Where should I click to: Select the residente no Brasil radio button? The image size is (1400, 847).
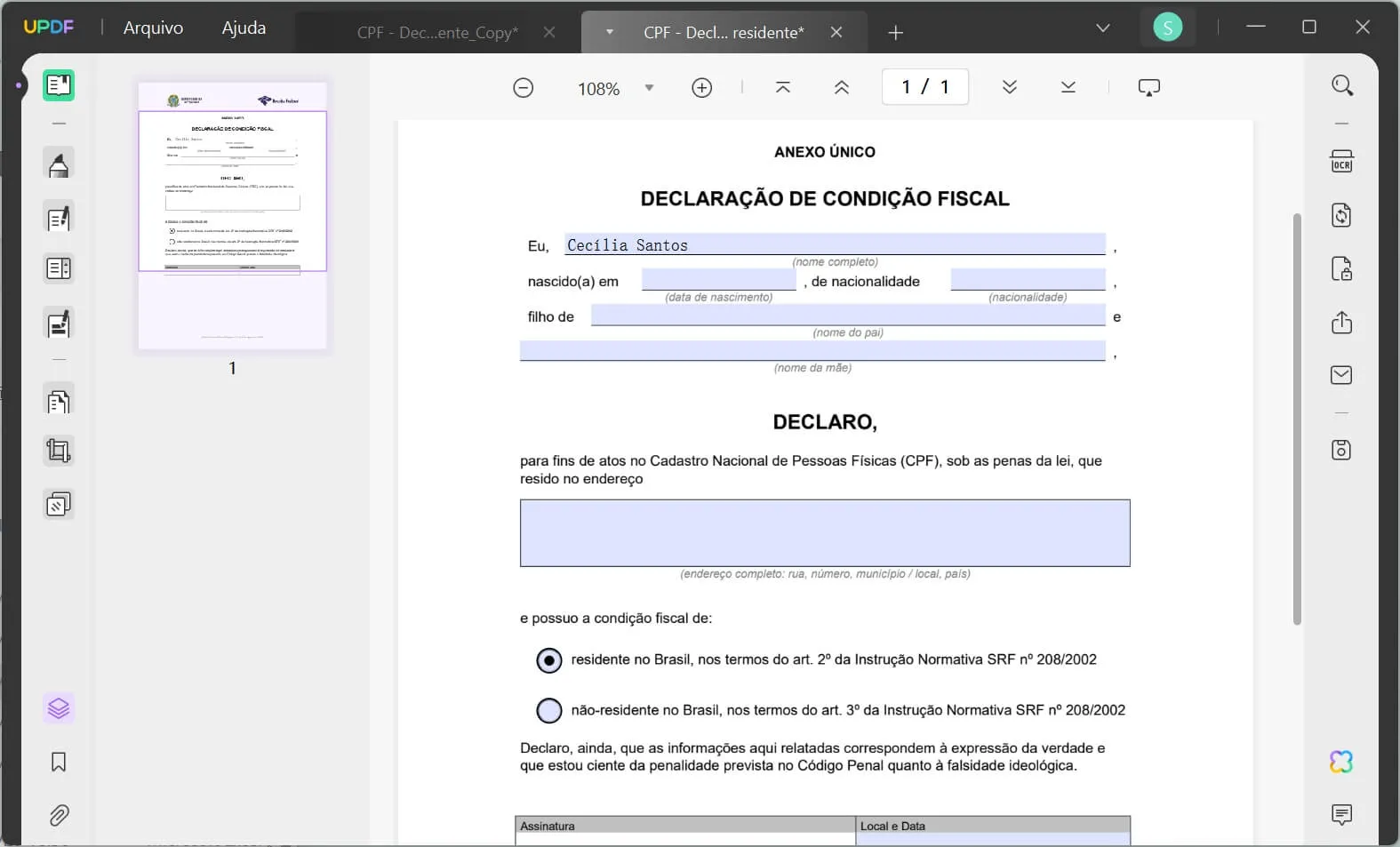click(x=549, y=660)
